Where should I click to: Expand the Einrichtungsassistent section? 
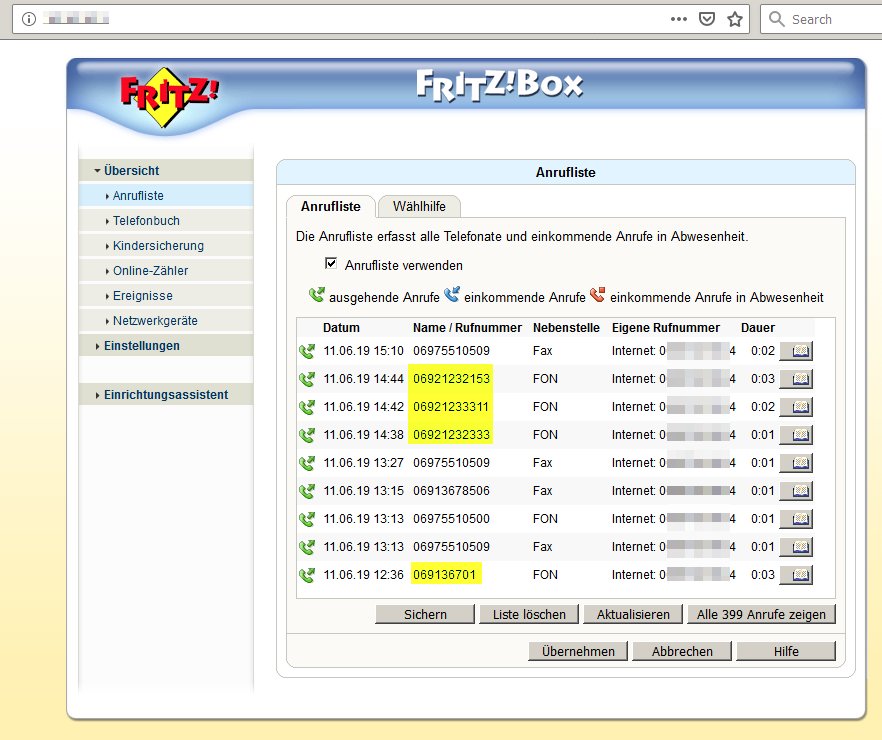tap(166, 395)
